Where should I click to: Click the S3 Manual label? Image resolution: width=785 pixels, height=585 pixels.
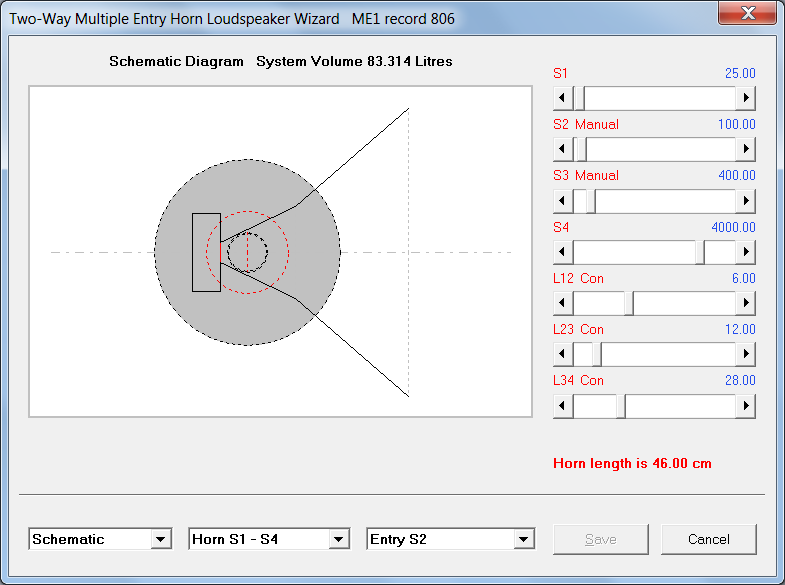point(586,175)
